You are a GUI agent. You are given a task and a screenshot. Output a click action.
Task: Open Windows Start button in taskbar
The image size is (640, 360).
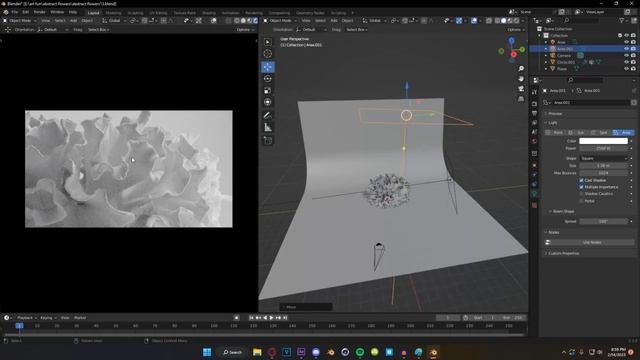click(207, 352)
